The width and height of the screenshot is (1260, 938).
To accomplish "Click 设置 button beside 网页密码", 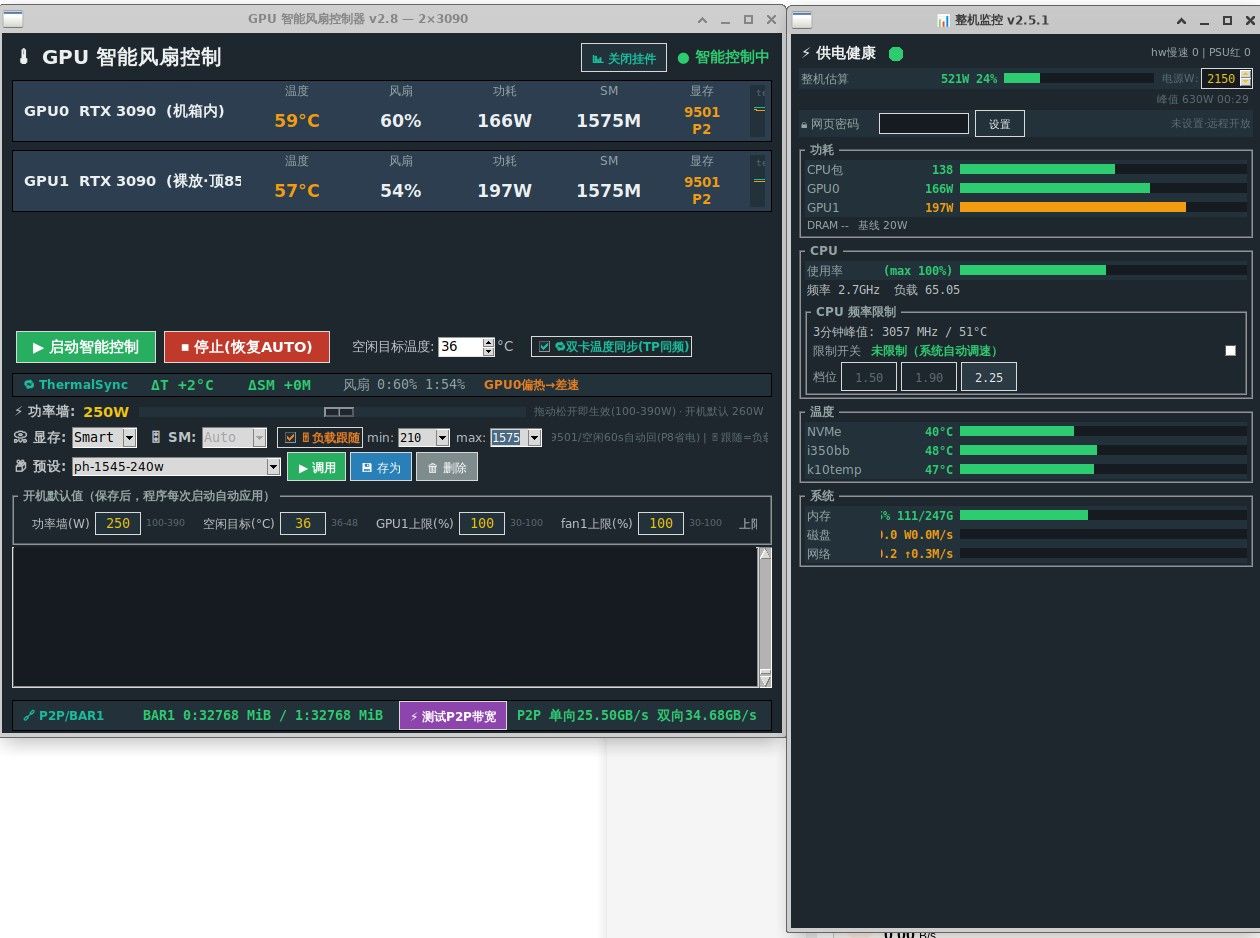I will tap(1000, 124).
